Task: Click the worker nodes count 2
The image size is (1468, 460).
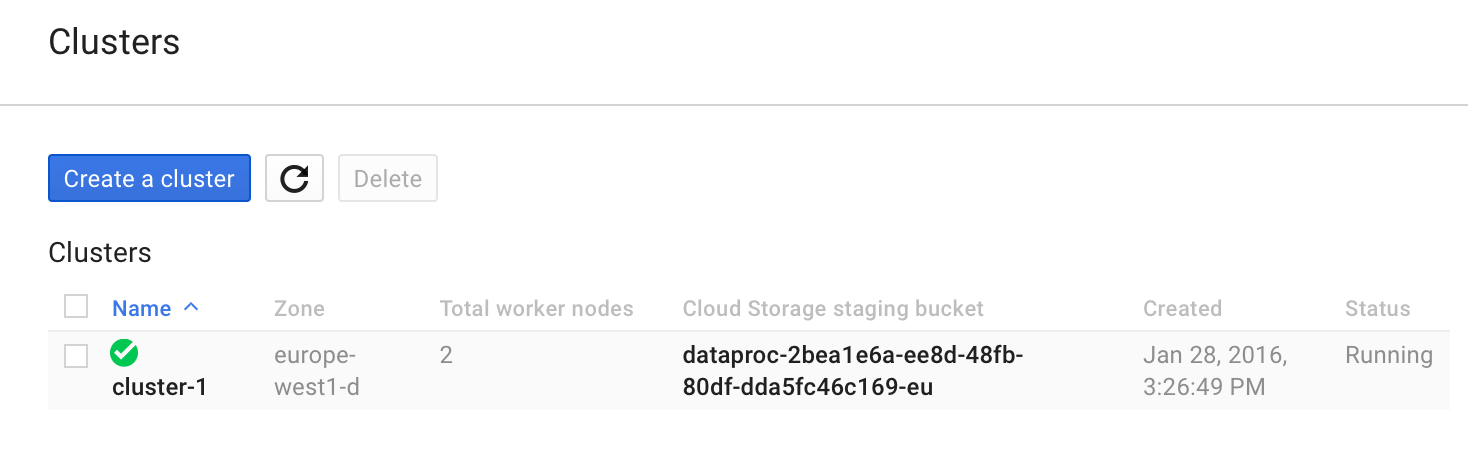Action: tap(446, 355)
